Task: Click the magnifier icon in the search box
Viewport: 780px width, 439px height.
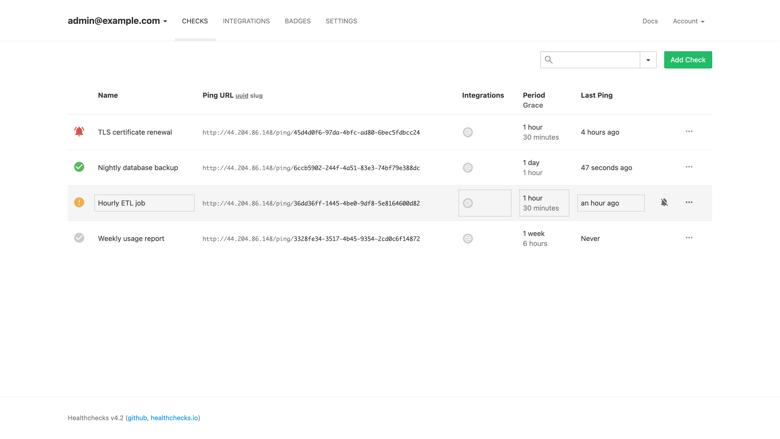Action: 549,60
